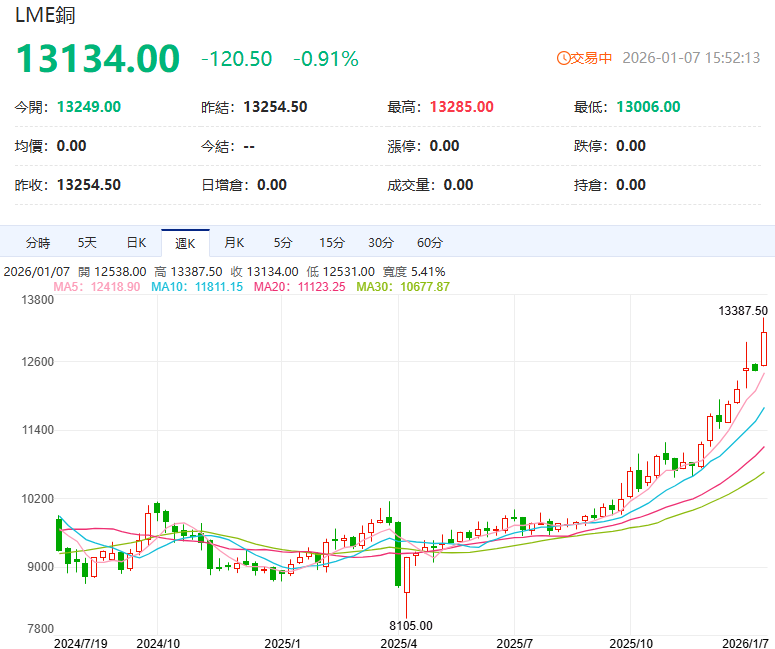This screenshot has height=649, width=775.
Task: Select the 週K weekly chart tab
Action: click(x=185, y=243)
